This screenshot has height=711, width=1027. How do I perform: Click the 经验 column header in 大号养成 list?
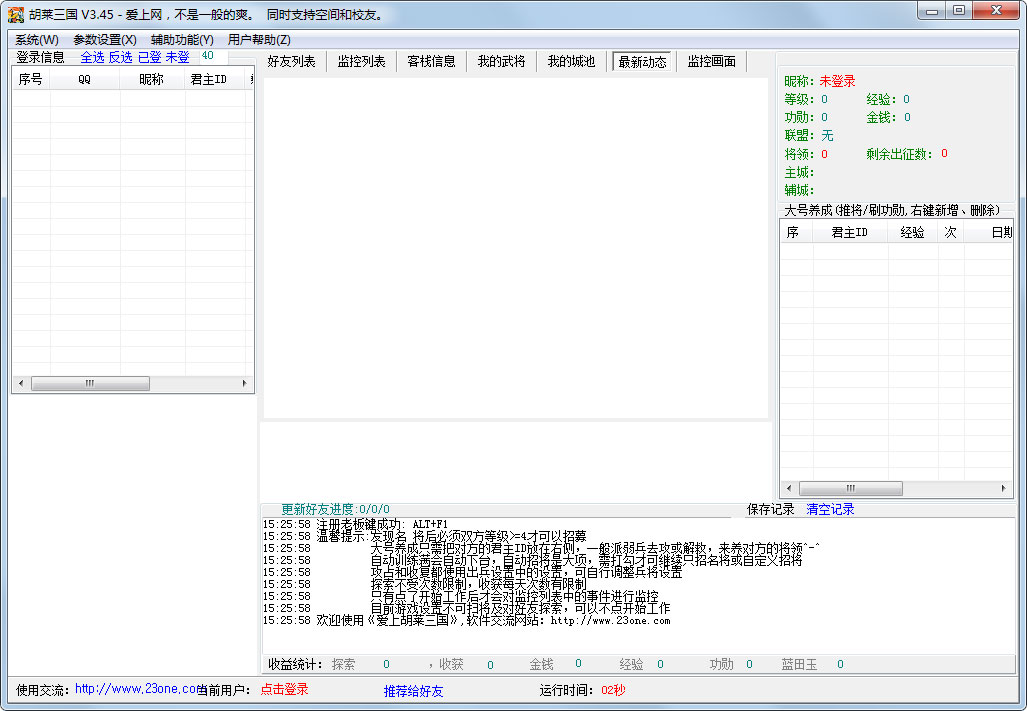tap(912, 232)
